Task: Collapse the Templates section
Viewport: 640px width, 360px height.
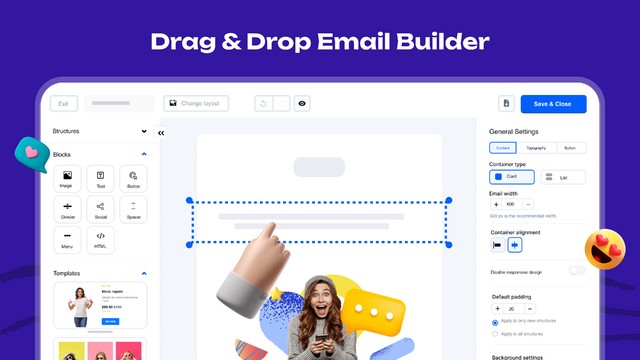Action: (144, 273)
